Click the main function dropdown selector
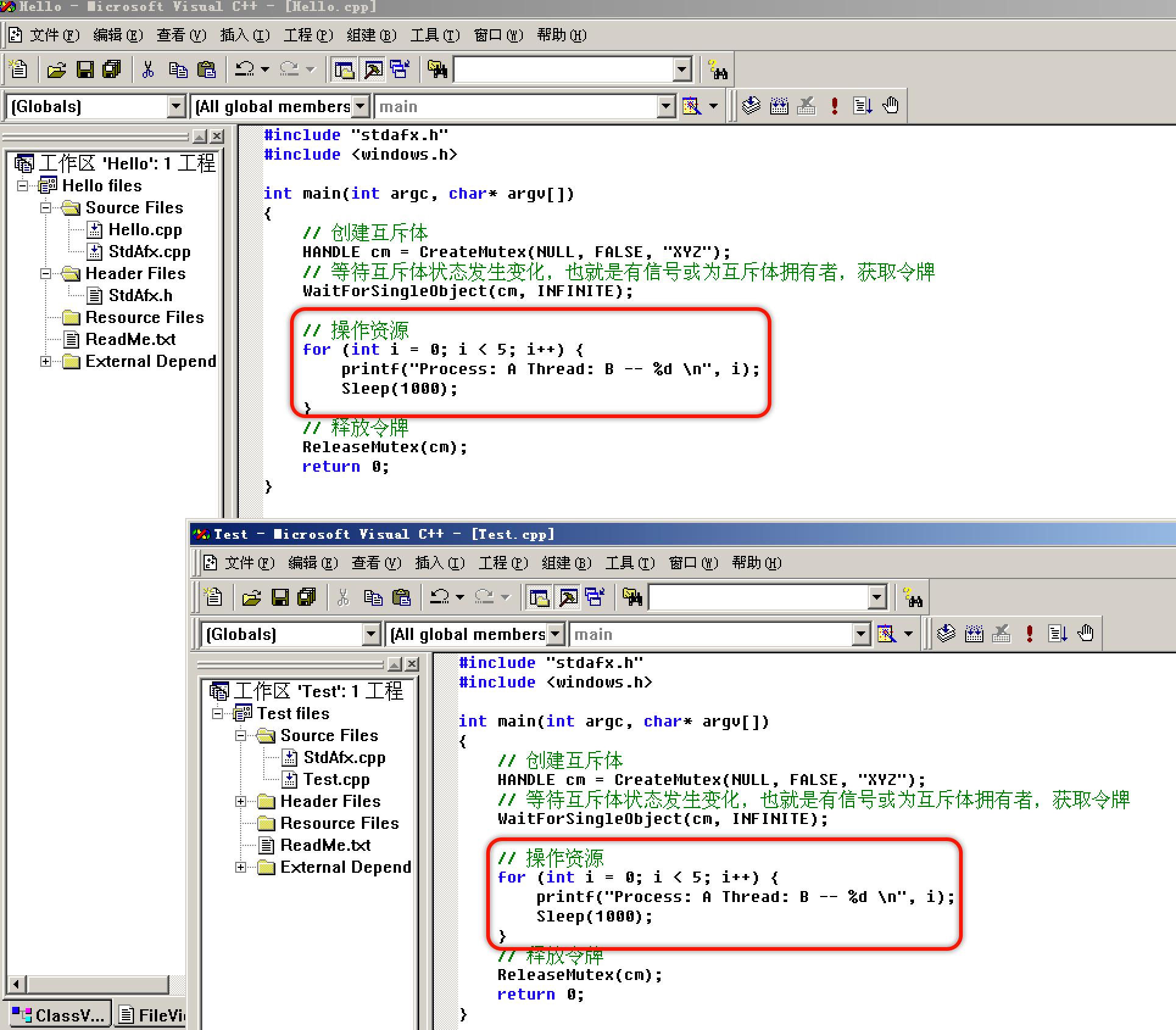 pyautogui.click(x=524, y=106)
